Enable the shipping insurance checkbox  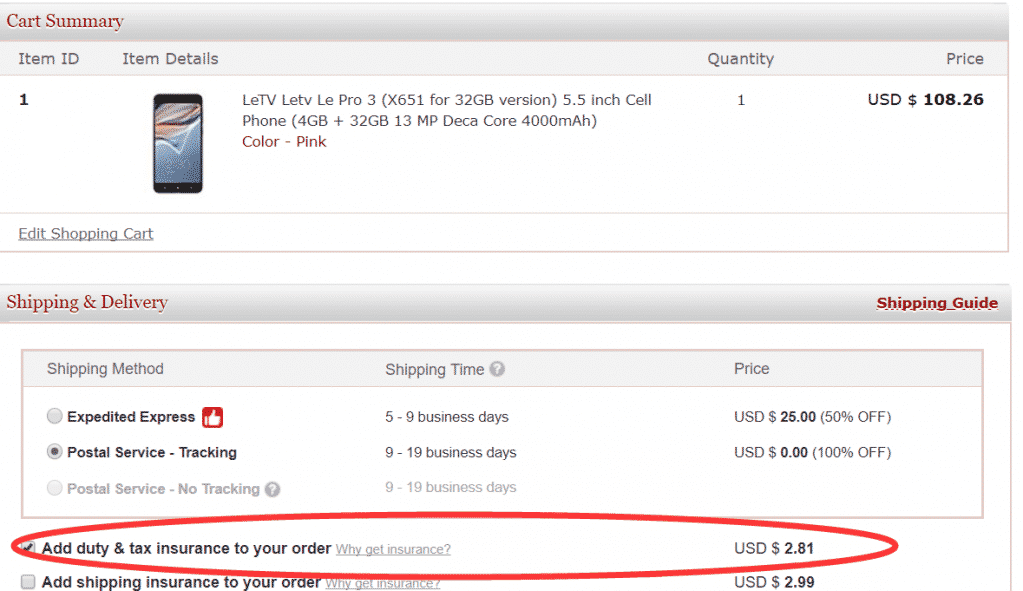click(x=28, y=582)
